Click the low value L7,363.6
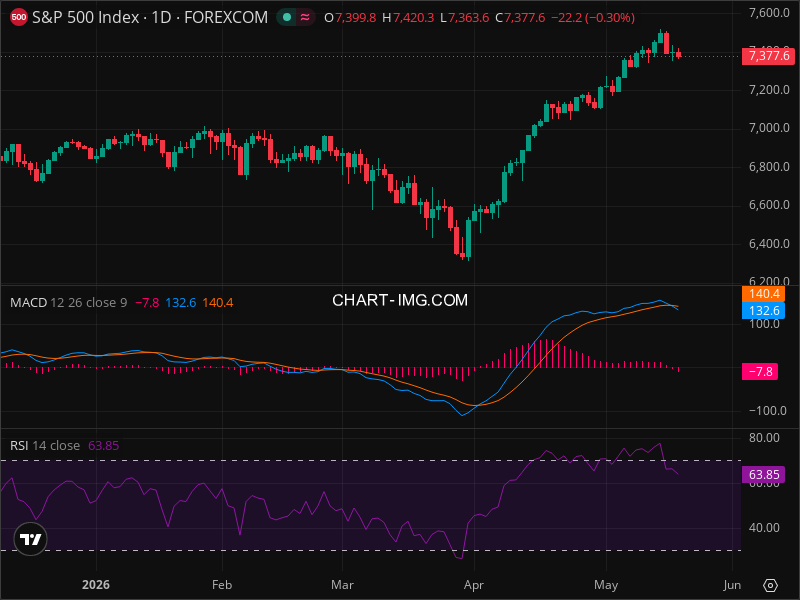Viewport: 800px width, 600px height. (464, 18)
